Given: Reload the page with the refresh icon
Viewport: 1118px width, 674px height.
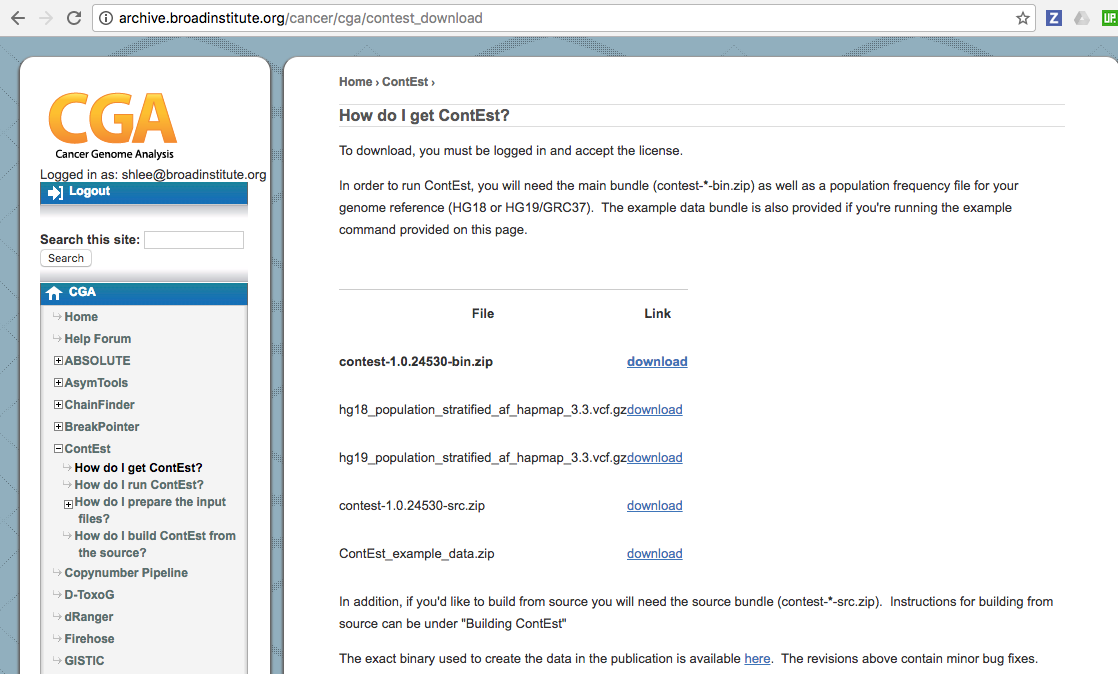Looking at the screenshot, I should (73, 18).
